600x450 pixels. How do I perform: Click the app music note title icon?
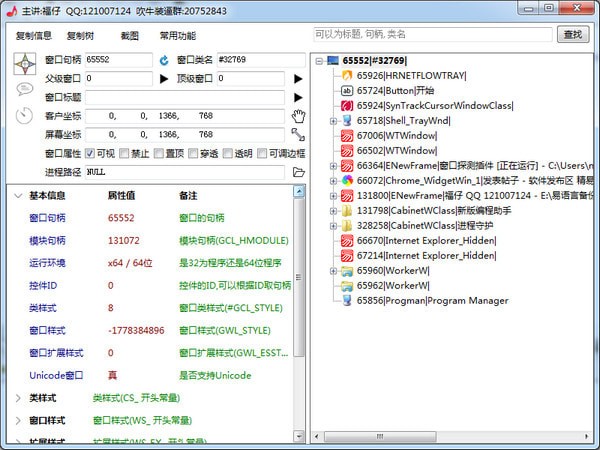(12, 11)
